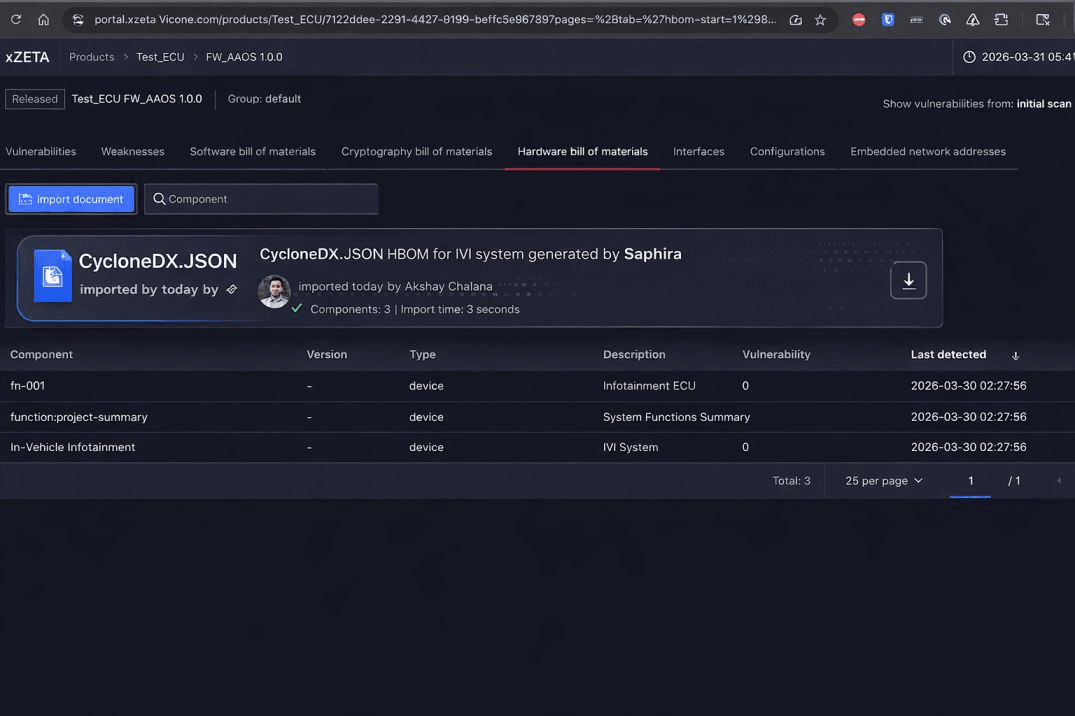
Task: Click the browser reload icon
Action: pyautogui.click(x=16, y=19)
